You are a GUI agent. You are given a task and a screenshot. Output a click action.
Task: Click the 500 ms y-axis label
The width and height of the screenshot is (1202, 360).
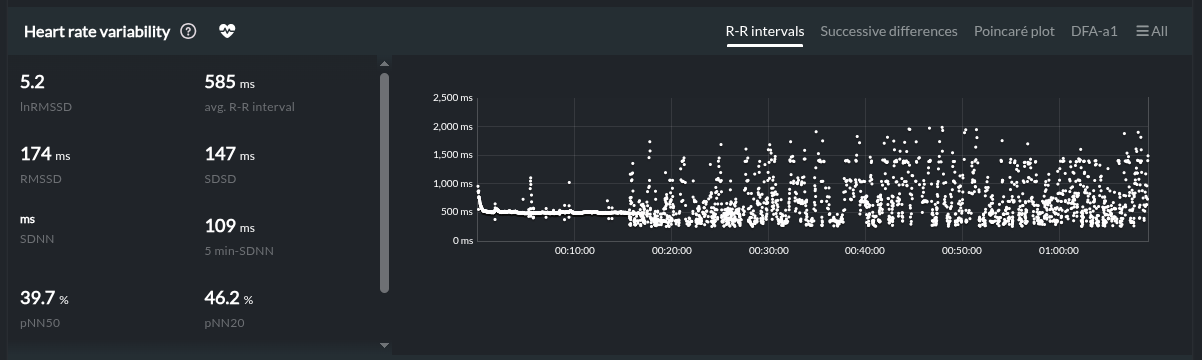click(457, 212)
